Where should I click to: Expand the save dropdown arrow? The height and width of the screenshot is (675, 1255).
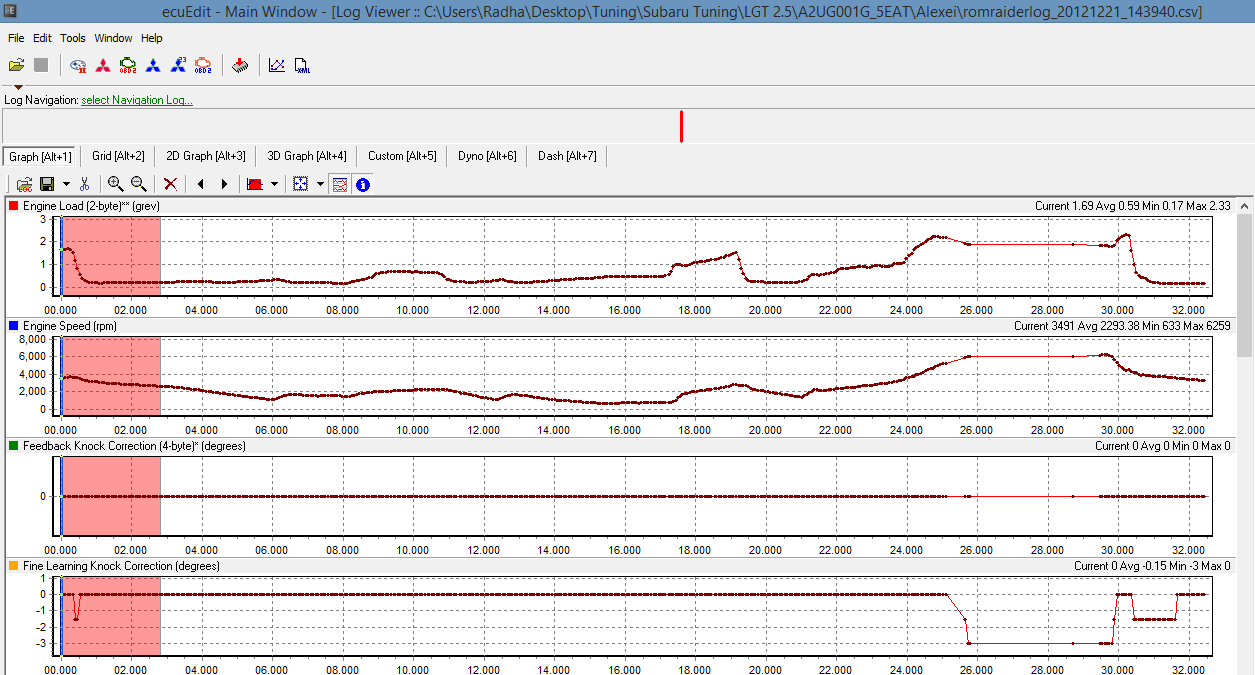pyautogui.click(x=66, y=184)
